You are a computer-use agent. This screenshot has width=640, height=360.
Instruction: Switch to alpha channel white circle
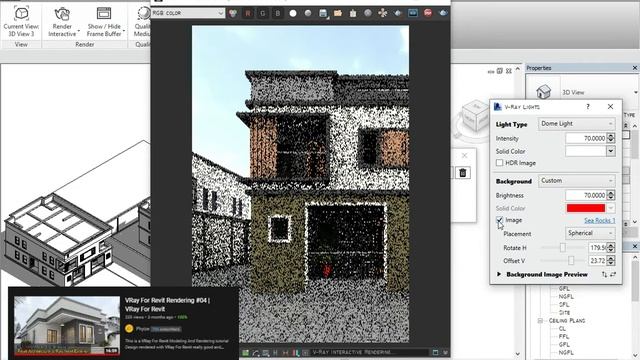coord(293,13)
